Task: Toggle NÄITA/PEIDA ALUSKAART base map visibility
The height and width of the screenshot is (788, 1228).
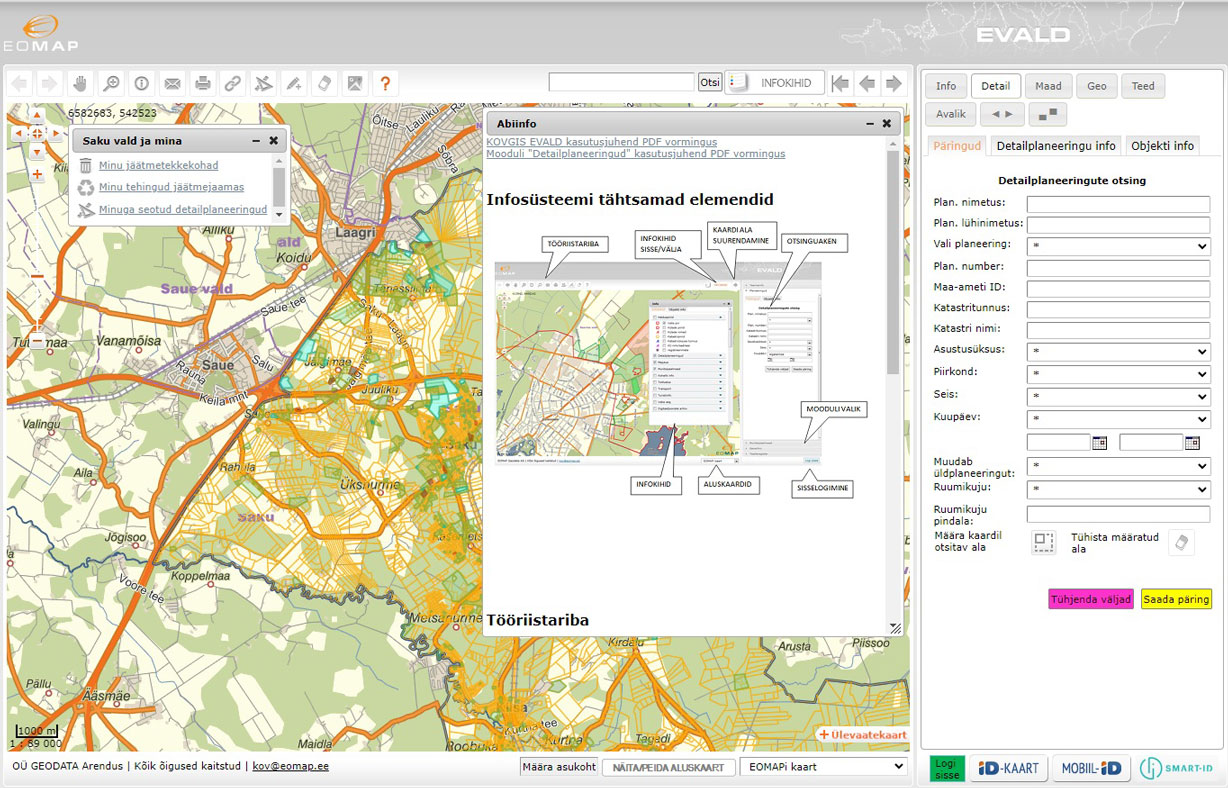Action: click(667, 767)
